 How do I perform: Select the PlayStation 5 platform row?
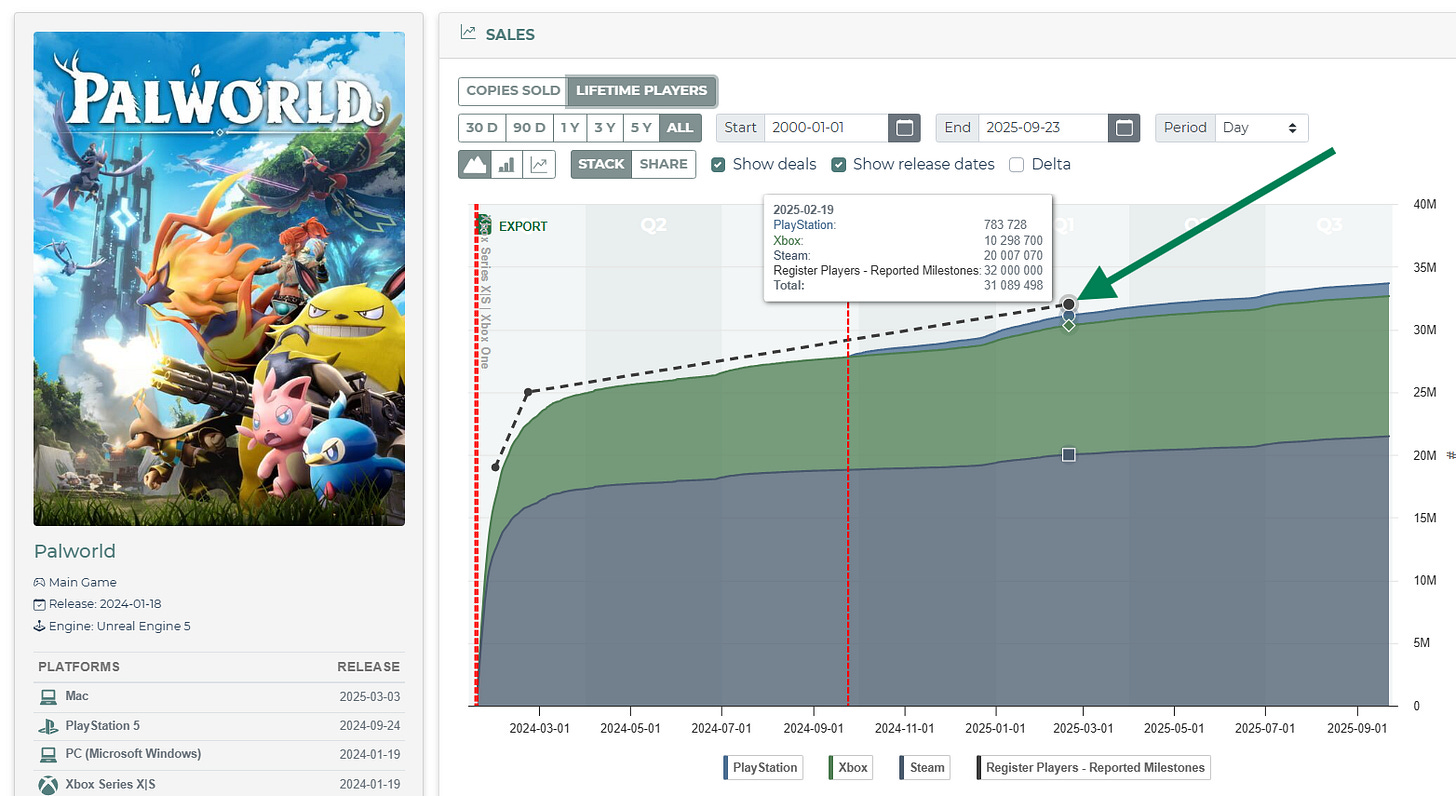coord(219,726)
